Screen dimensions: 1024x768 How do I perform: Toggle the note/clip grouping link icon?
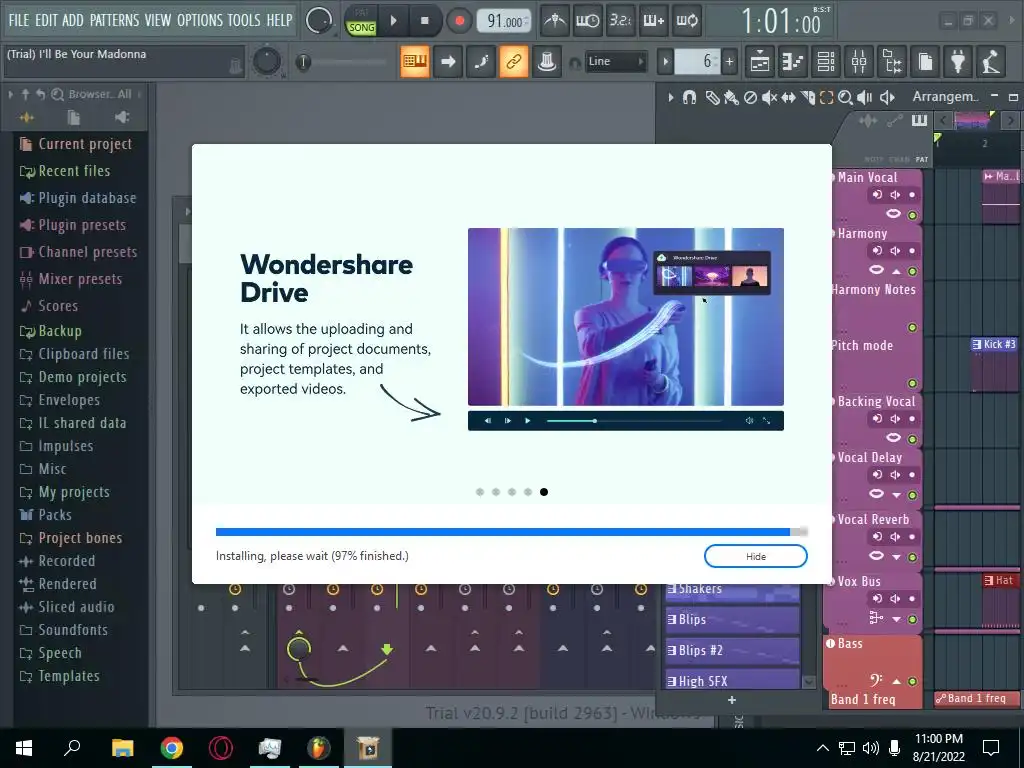(x=514, y=61)
